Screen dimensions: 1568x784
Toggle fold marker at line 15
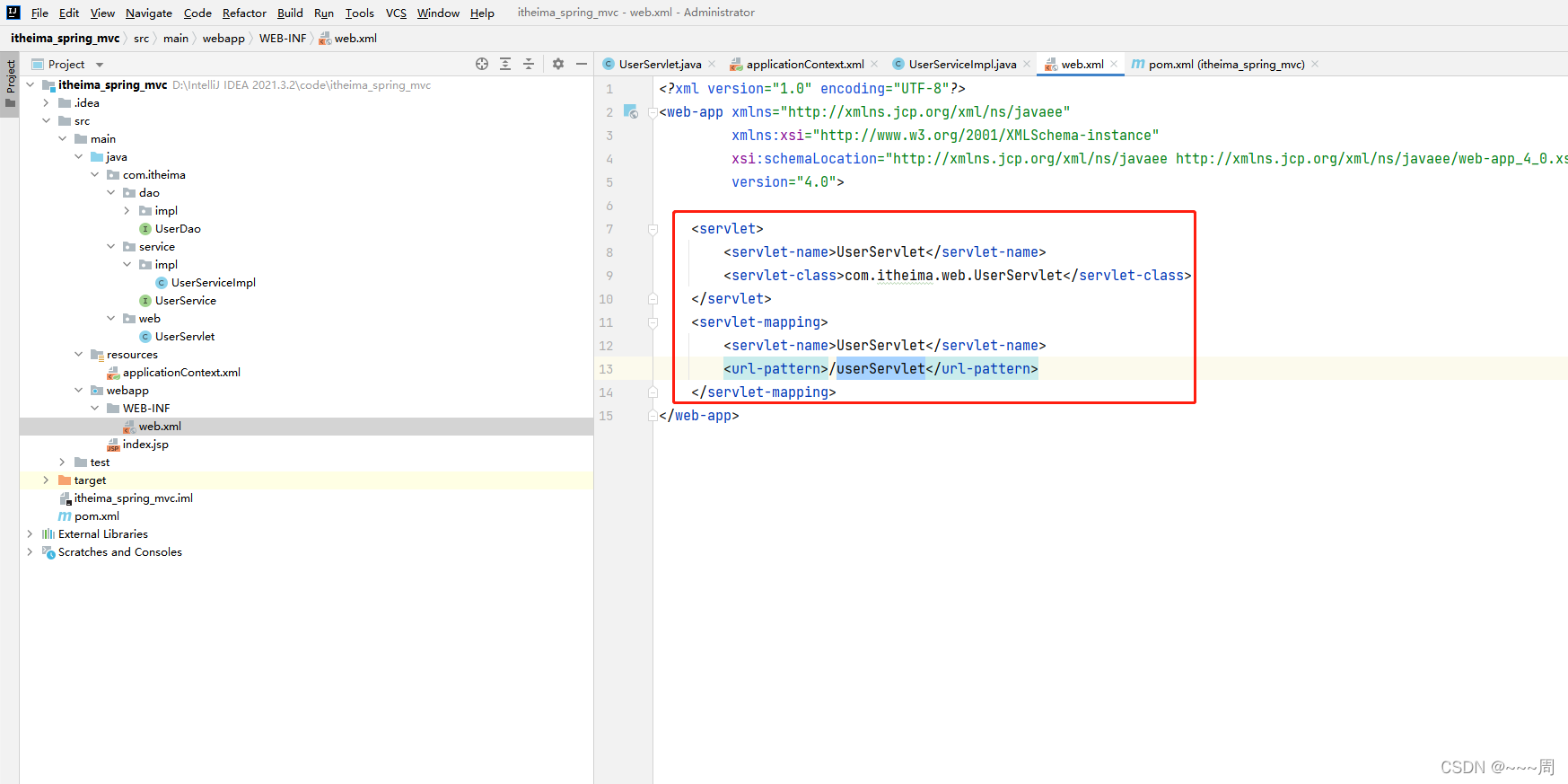[653, 416]
